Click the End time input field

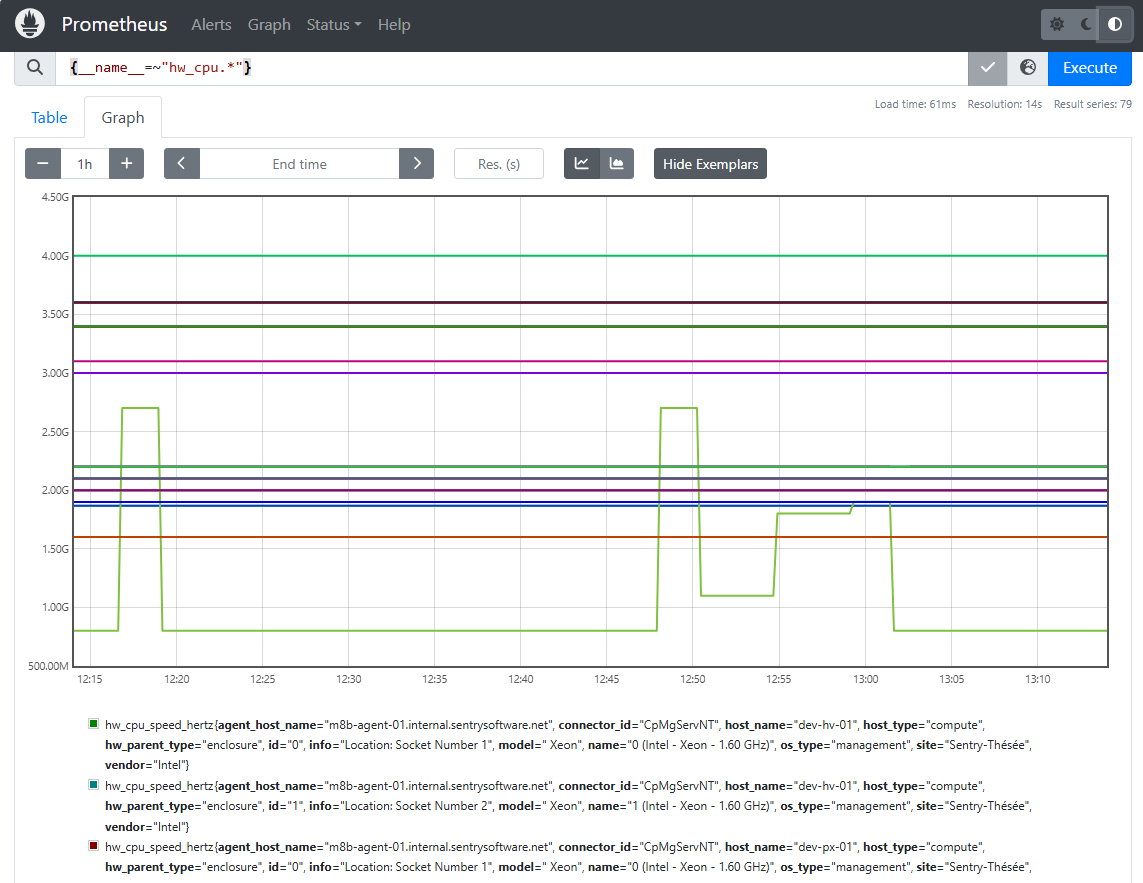299,163
